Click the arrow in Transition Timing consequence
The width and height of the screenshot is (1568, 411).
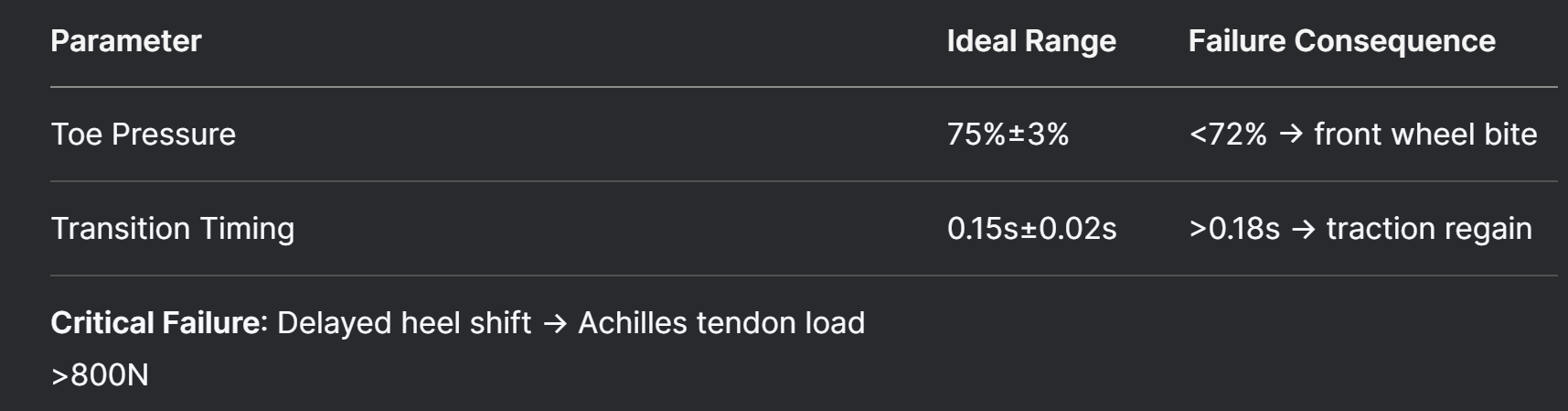[x=1304, y=230]
